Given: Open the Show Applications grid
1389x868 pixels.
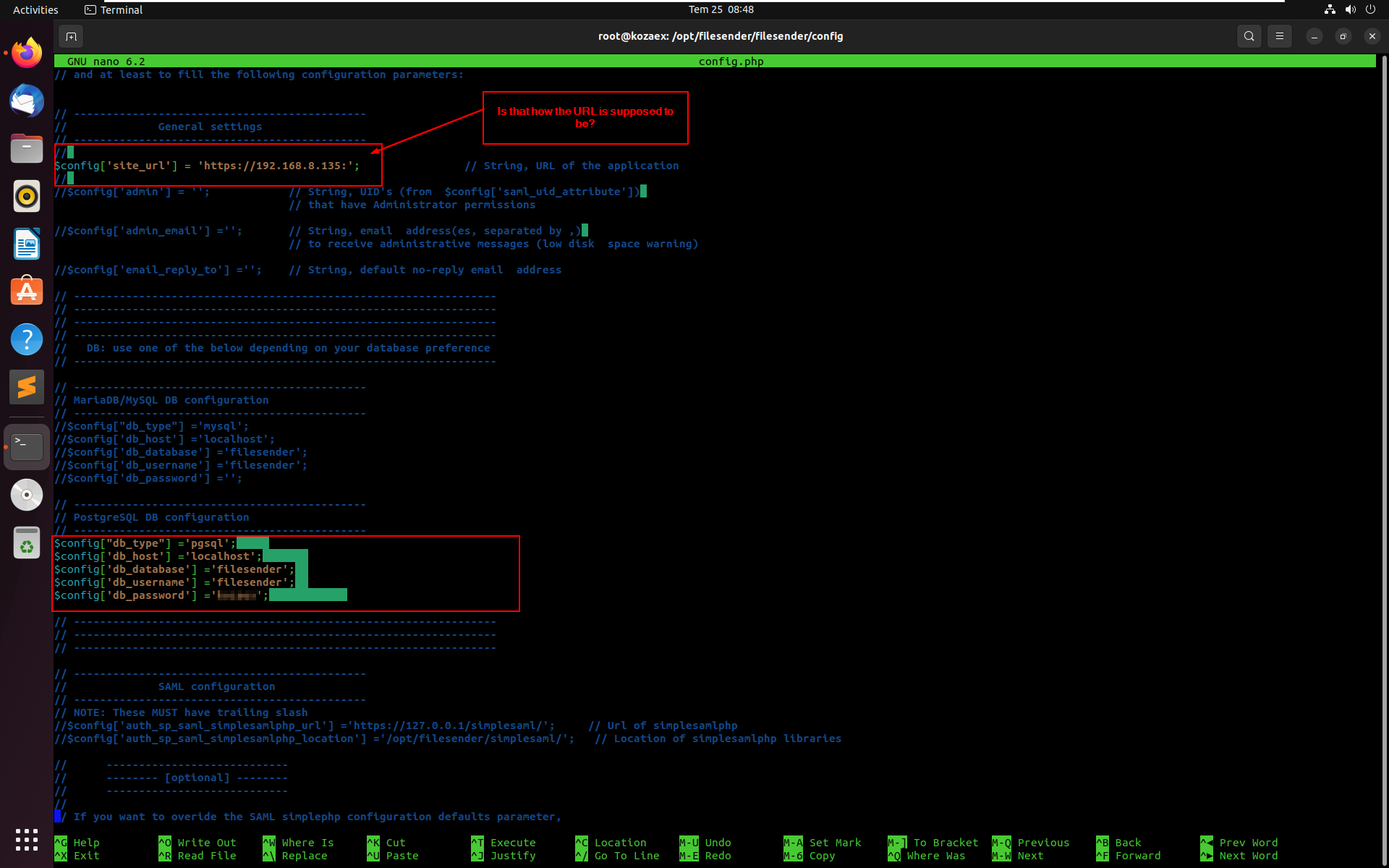Looking at the screenshot, I should (26, 839).
